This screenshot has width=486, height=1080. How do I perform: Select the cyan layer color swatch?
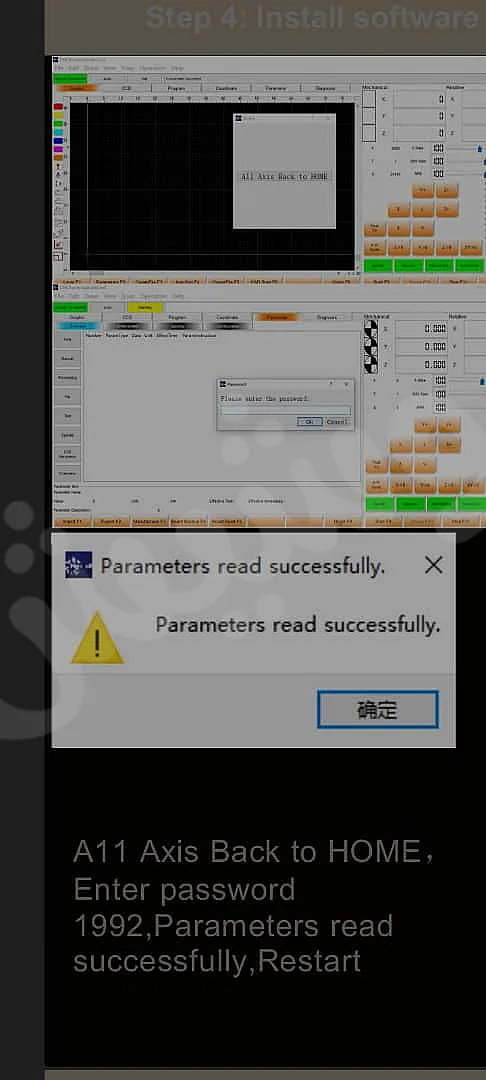pos(58,132)
